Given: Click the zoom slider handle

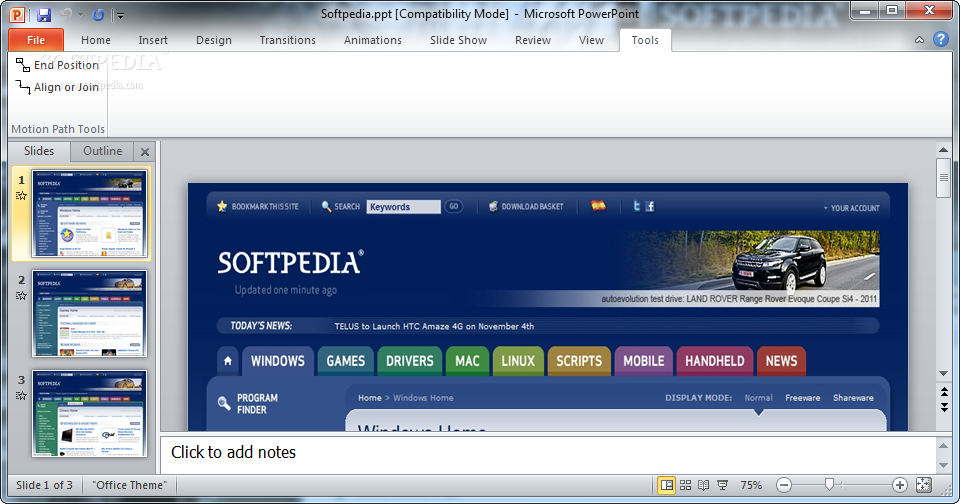Looking at the screenshot, I should pos(829,485).
